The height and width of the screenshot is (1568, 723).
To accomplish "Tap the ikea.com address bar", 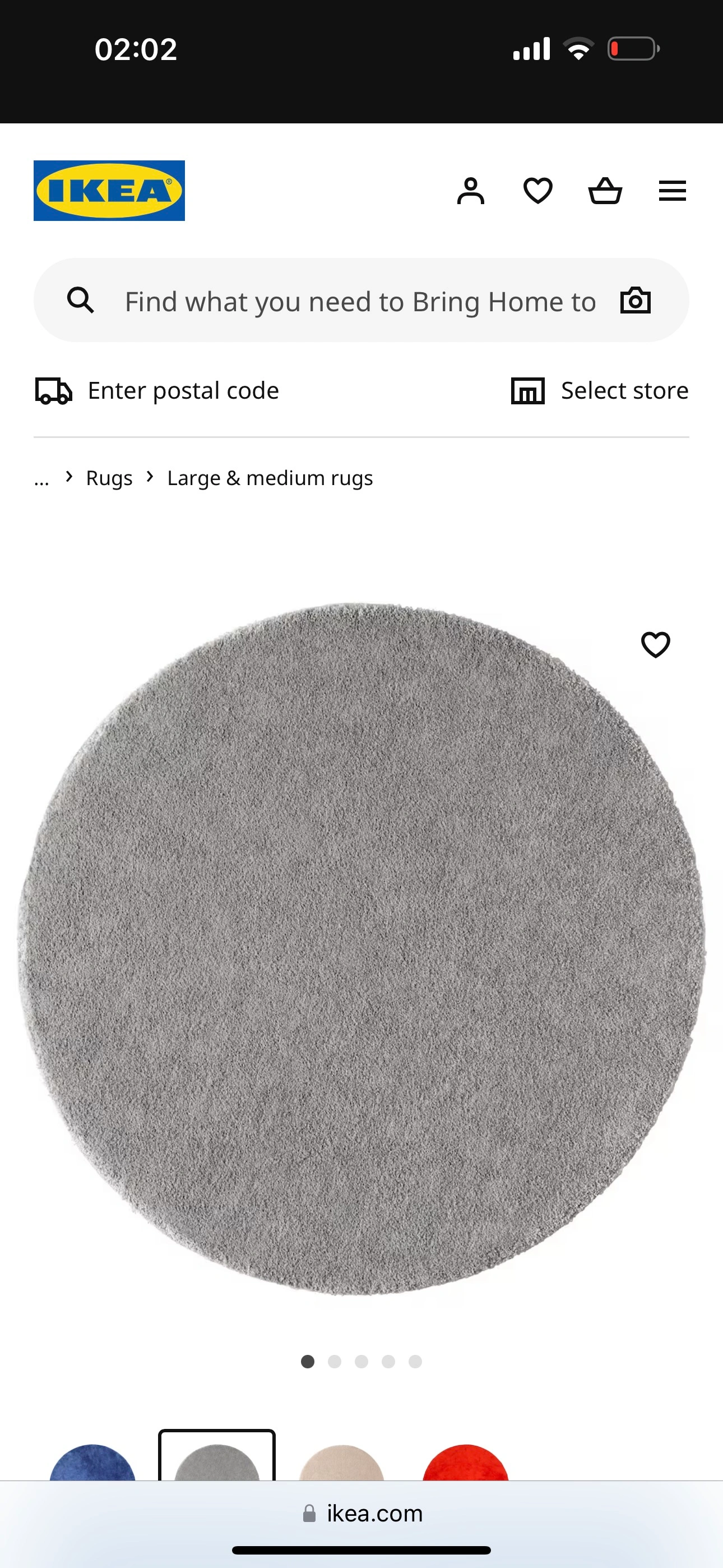I will (361, 1514).
